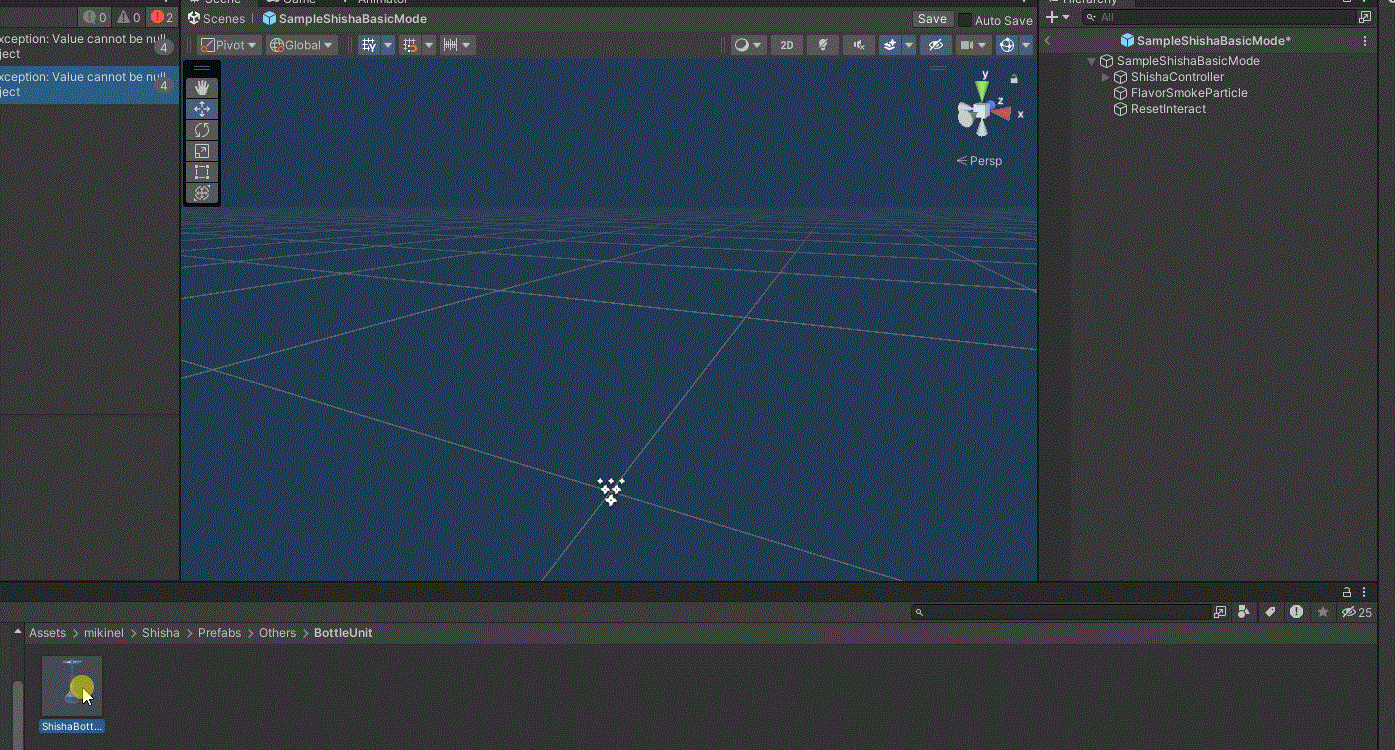The image size is (1395, 750).
Task: Open the Global handle rotation dropdown
Action: point(301,45)
